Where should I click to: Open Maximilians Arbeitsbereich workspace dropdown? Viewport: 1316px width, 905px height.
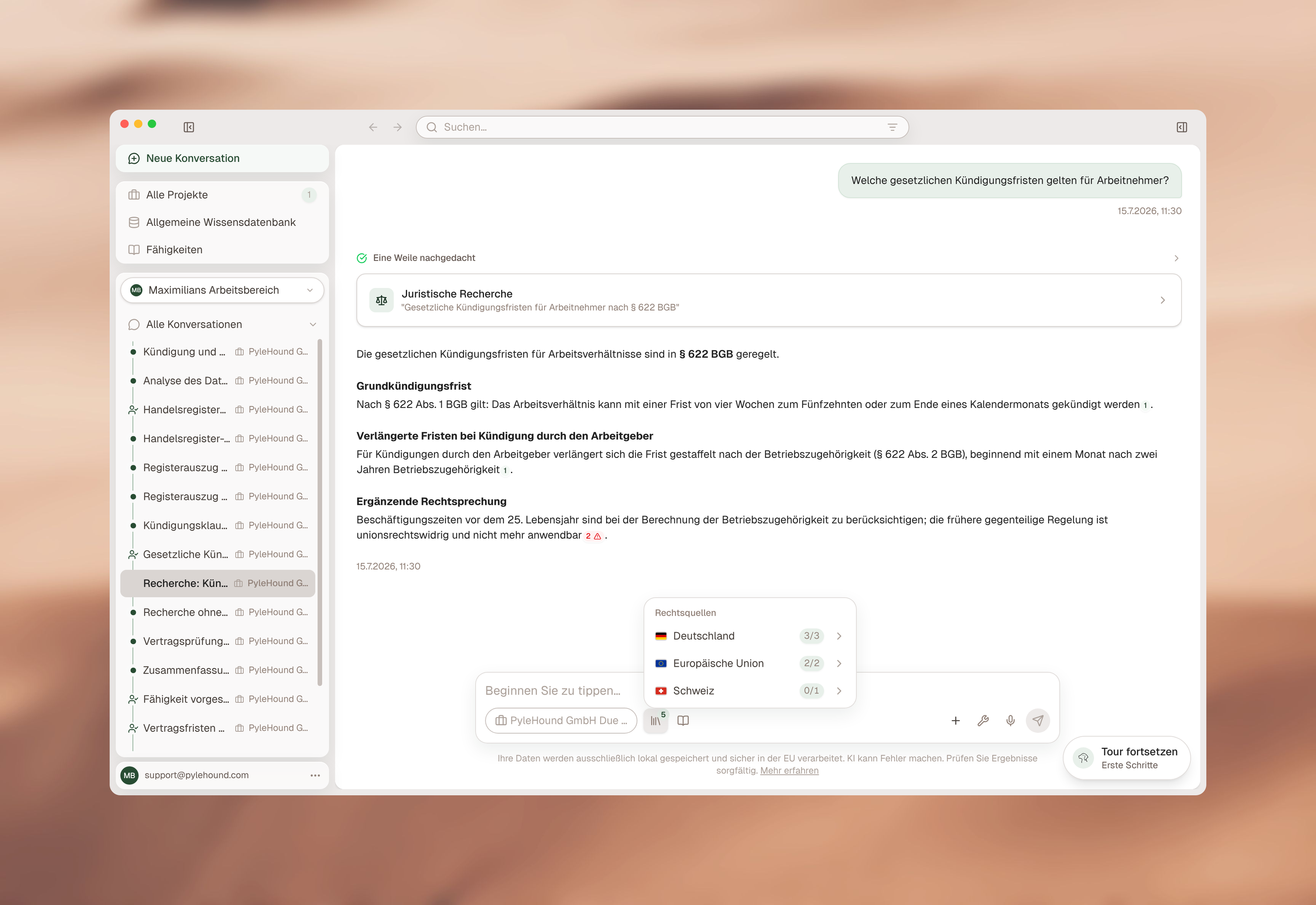222,290
